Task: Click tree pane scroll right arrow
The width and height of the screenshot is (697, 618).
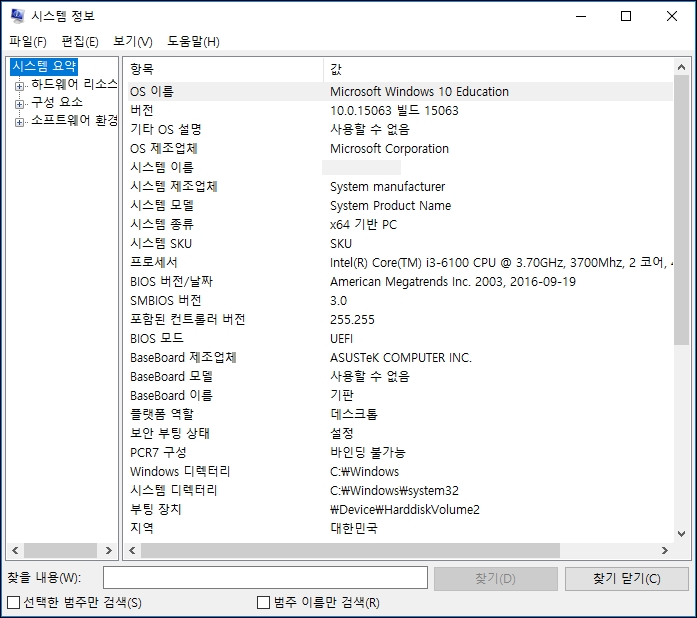Action: click(x=108, y=550)
